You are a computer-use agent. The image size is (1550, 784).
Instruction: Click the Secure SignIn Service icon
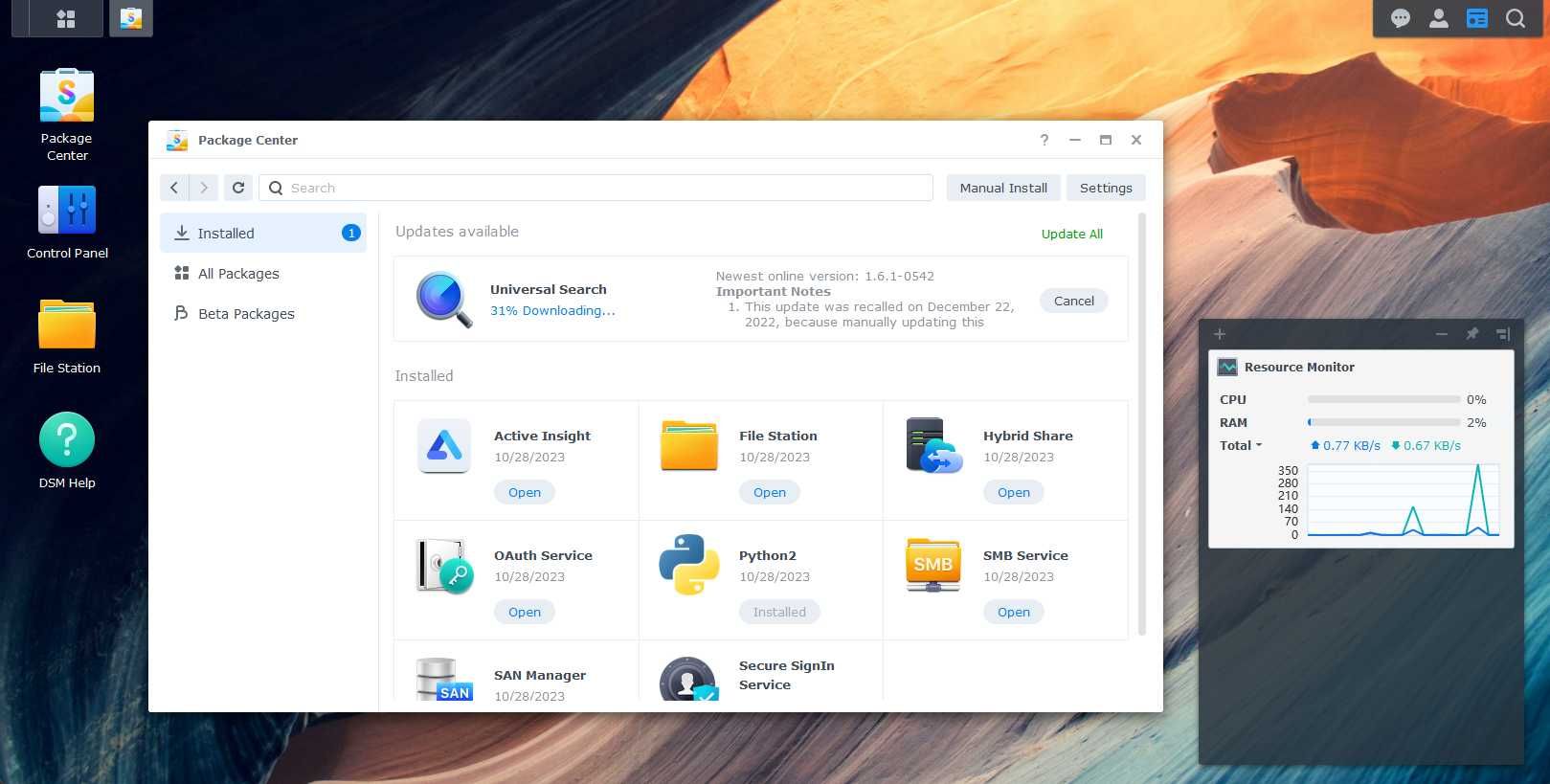(x=688, y=679)
